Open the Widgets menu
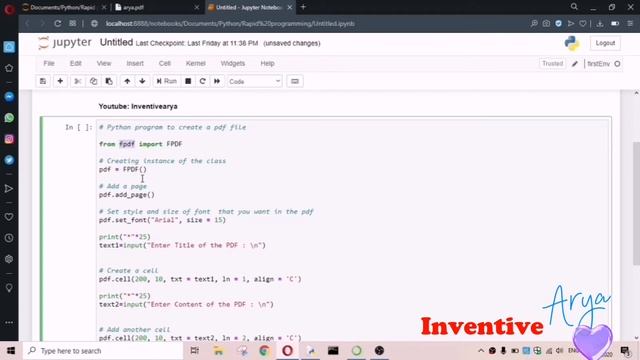Image resolution: width=640 pixels, height=360 pixels. [233, 63]
